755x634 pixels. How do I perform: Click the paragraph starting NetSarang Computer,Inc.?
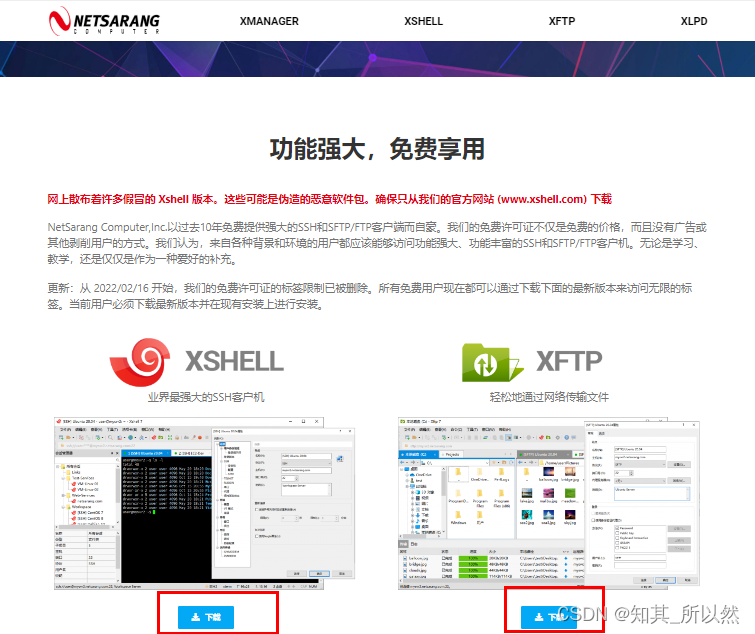pyautogui.click(x=377, y=243)
